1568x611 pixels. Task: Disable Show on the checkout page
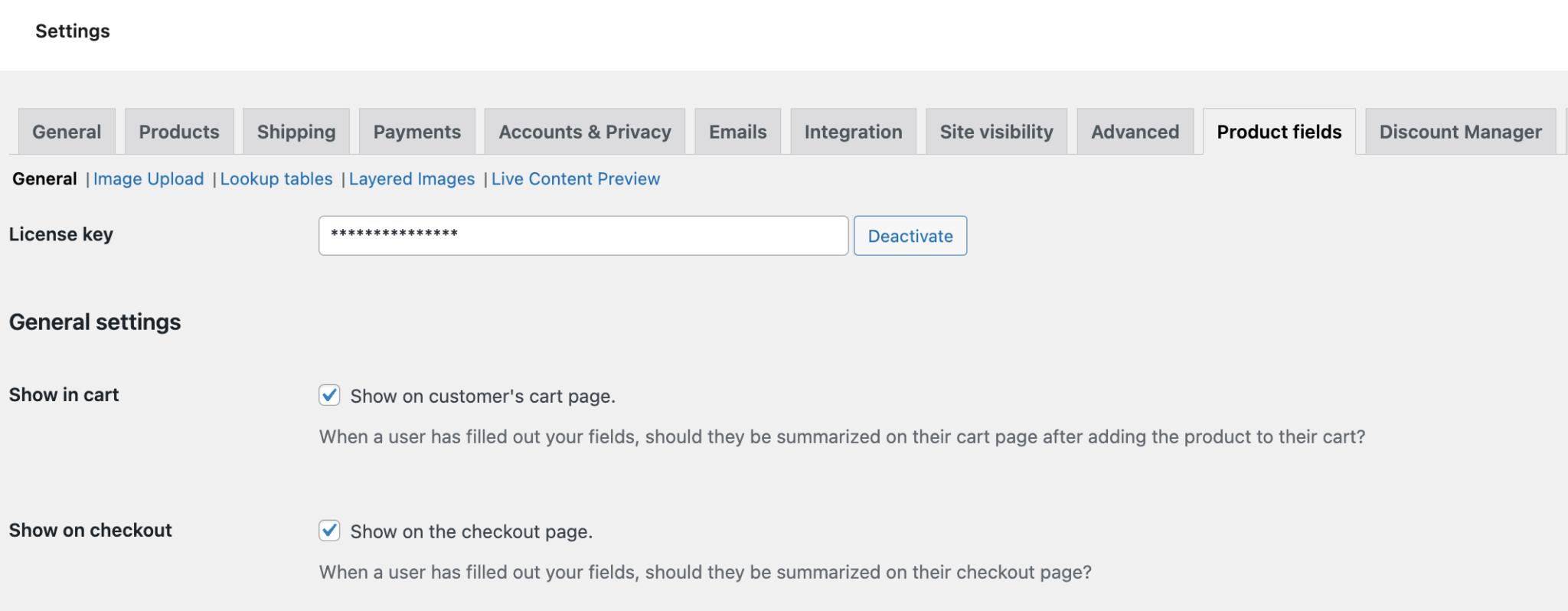coord(329,530)
